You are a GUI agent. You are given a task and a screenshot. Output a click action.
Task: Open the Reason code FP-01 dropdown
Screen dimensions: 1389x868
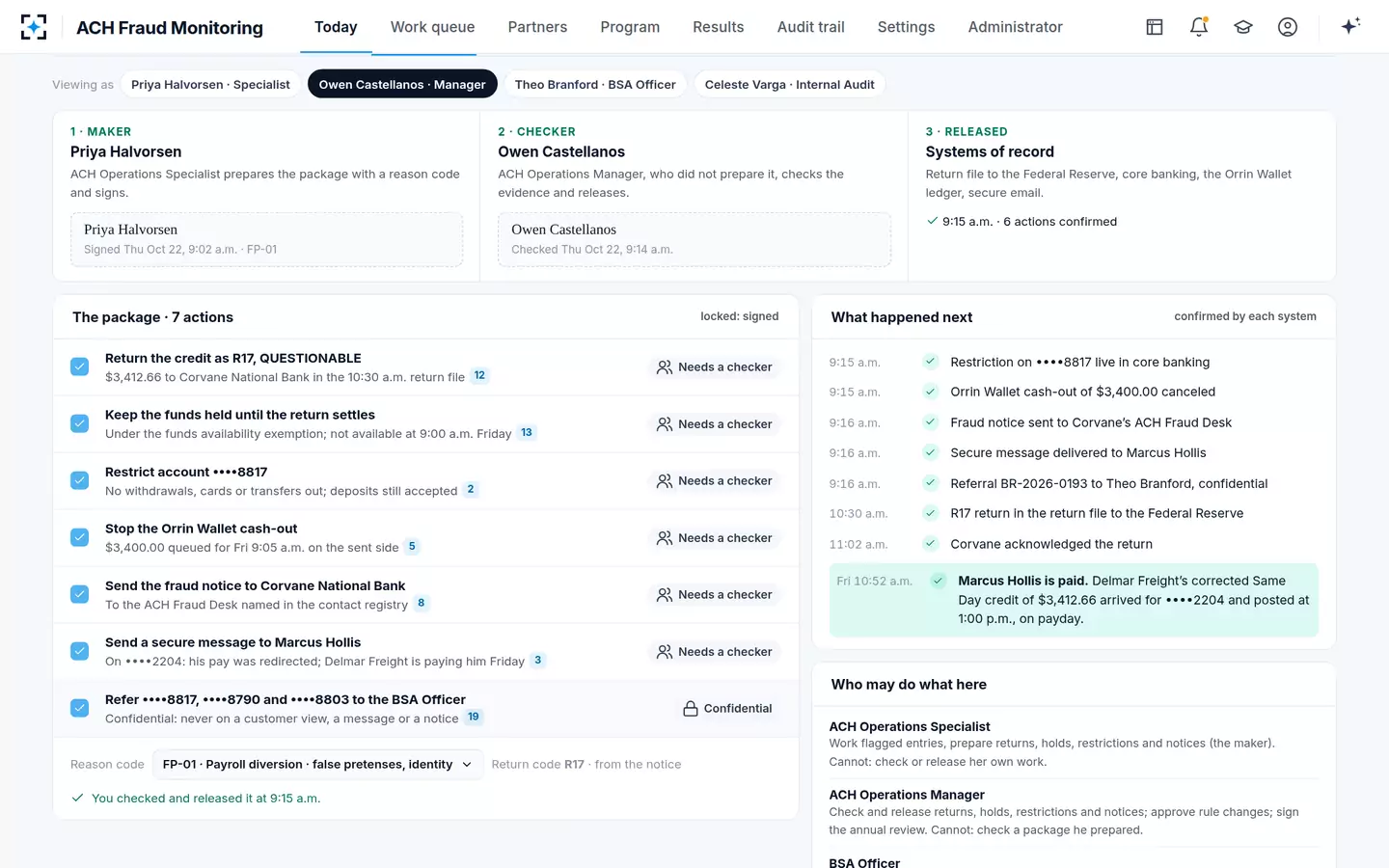317,765
